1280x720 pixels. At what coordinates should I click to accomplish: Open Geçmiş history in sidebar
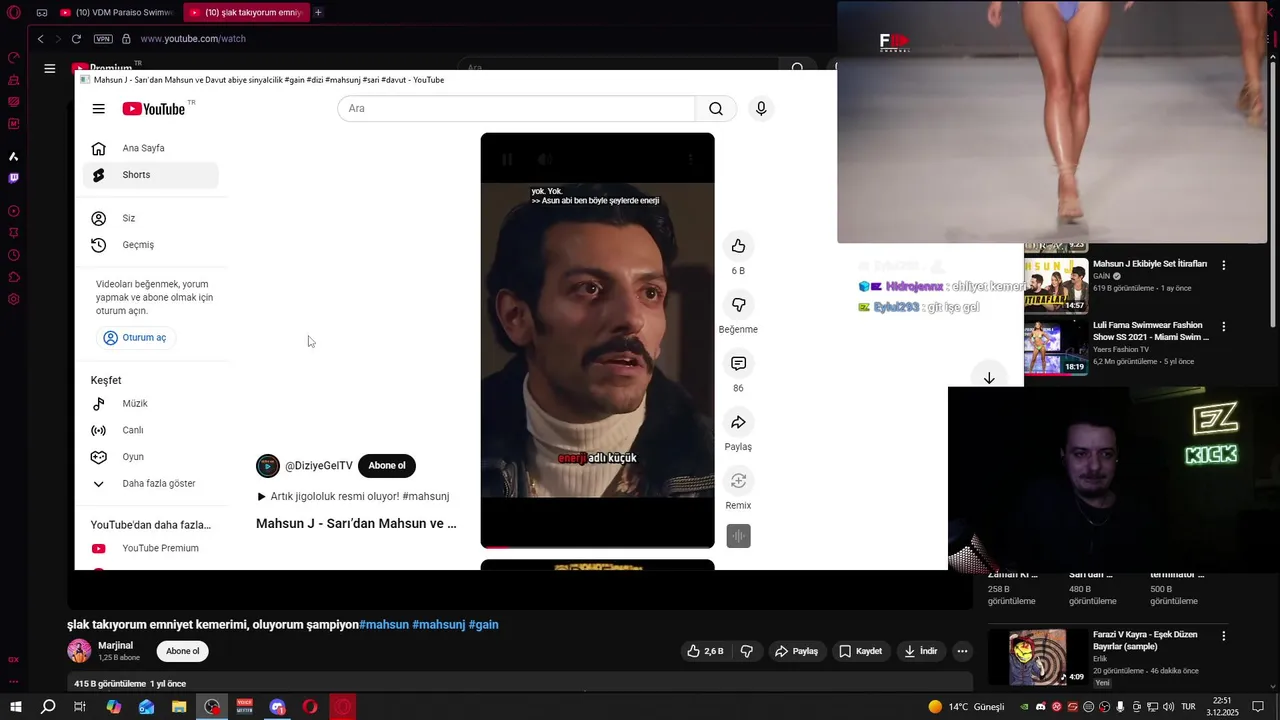tap(150, 245)
